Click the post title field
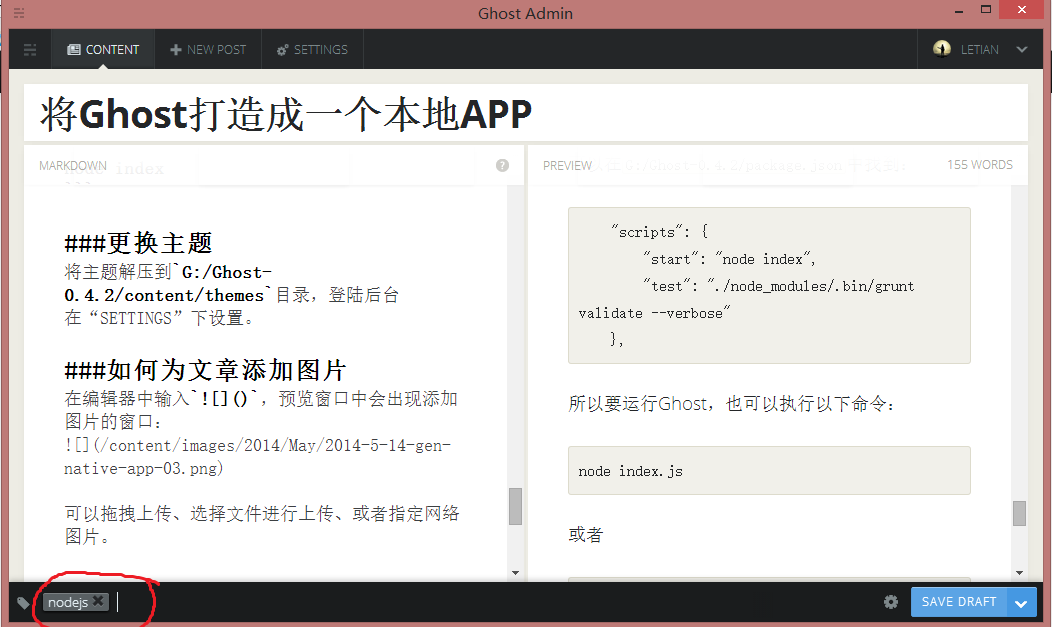The image size is (1052, 627). point(525,113)
